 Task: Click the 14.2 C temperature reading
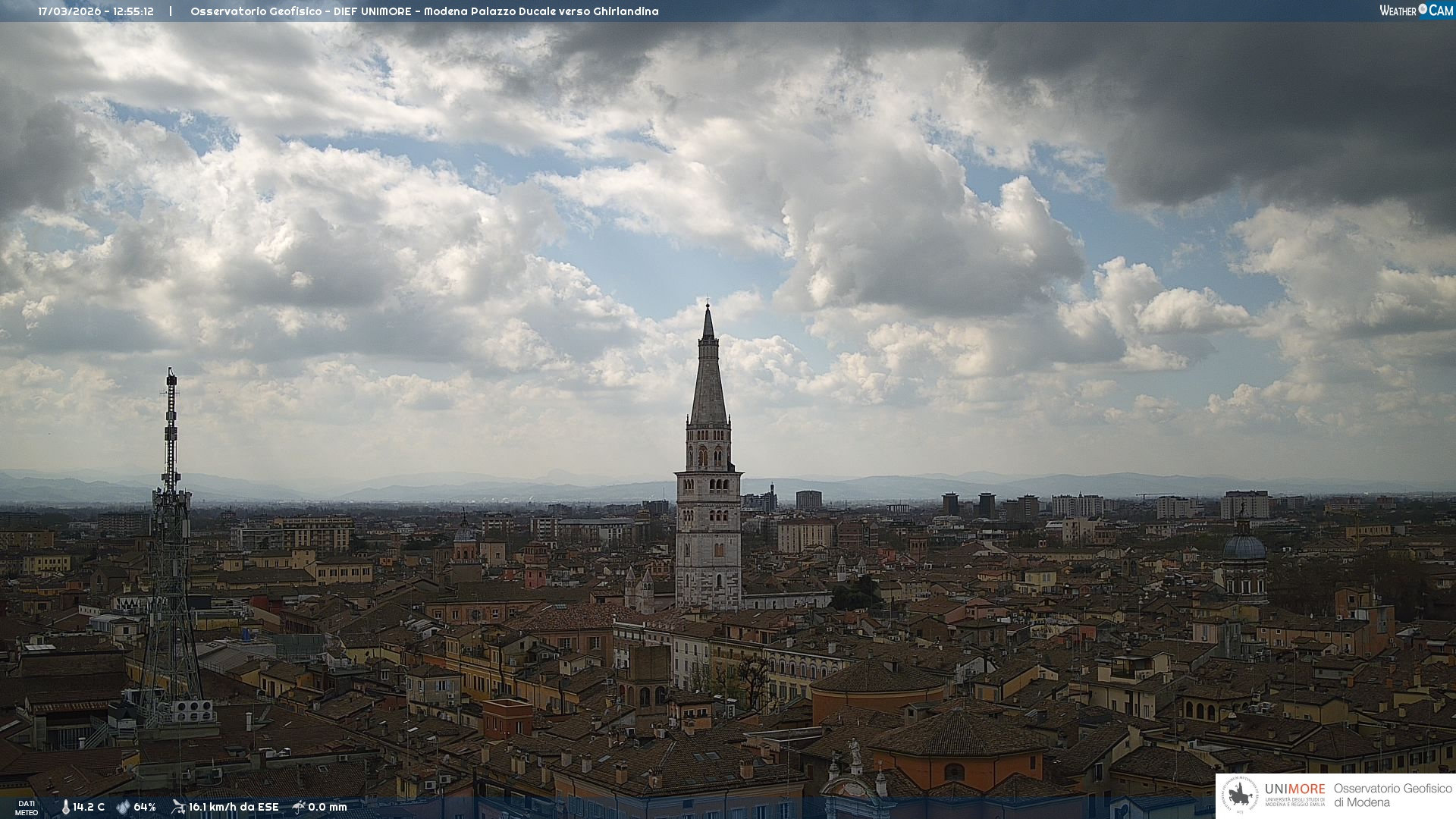click(x=89, y=808)
